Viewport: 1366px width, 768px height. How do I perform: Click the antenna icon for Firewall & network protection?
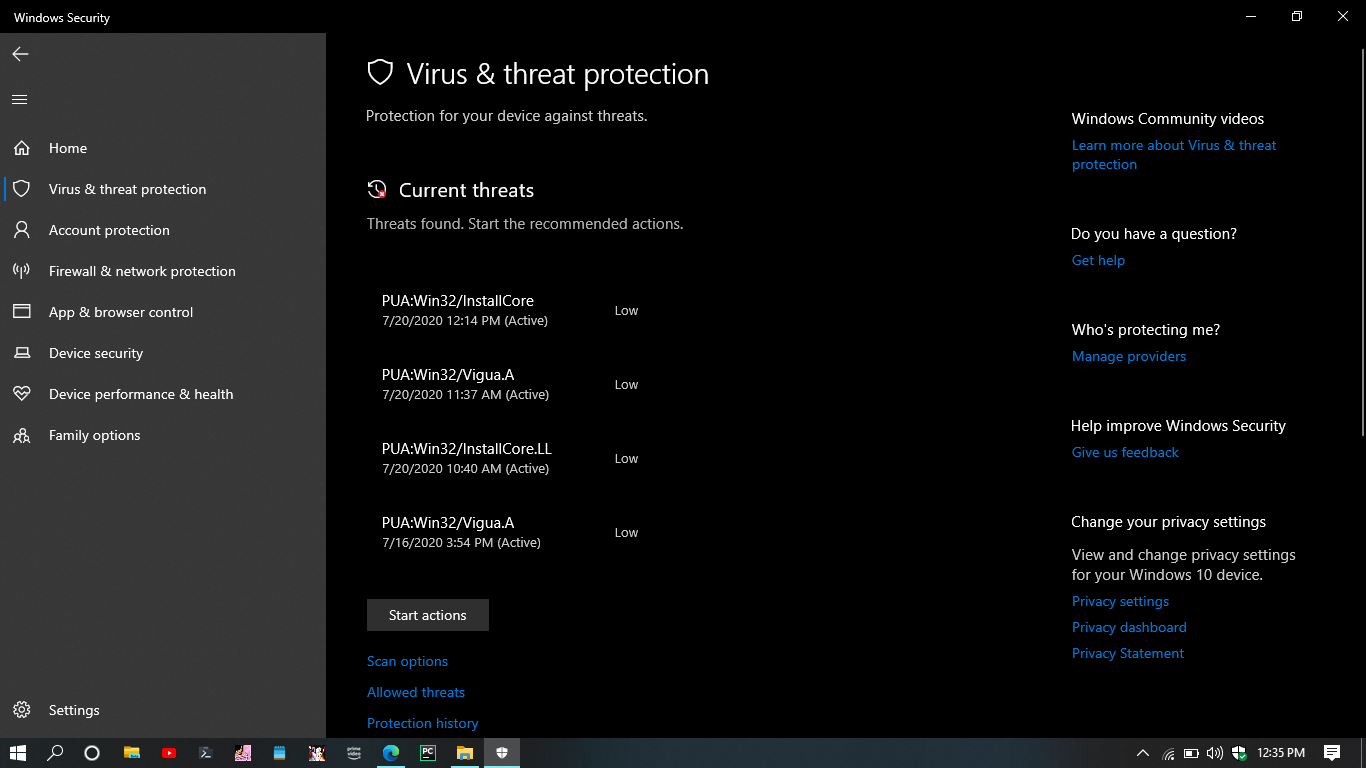21,271
